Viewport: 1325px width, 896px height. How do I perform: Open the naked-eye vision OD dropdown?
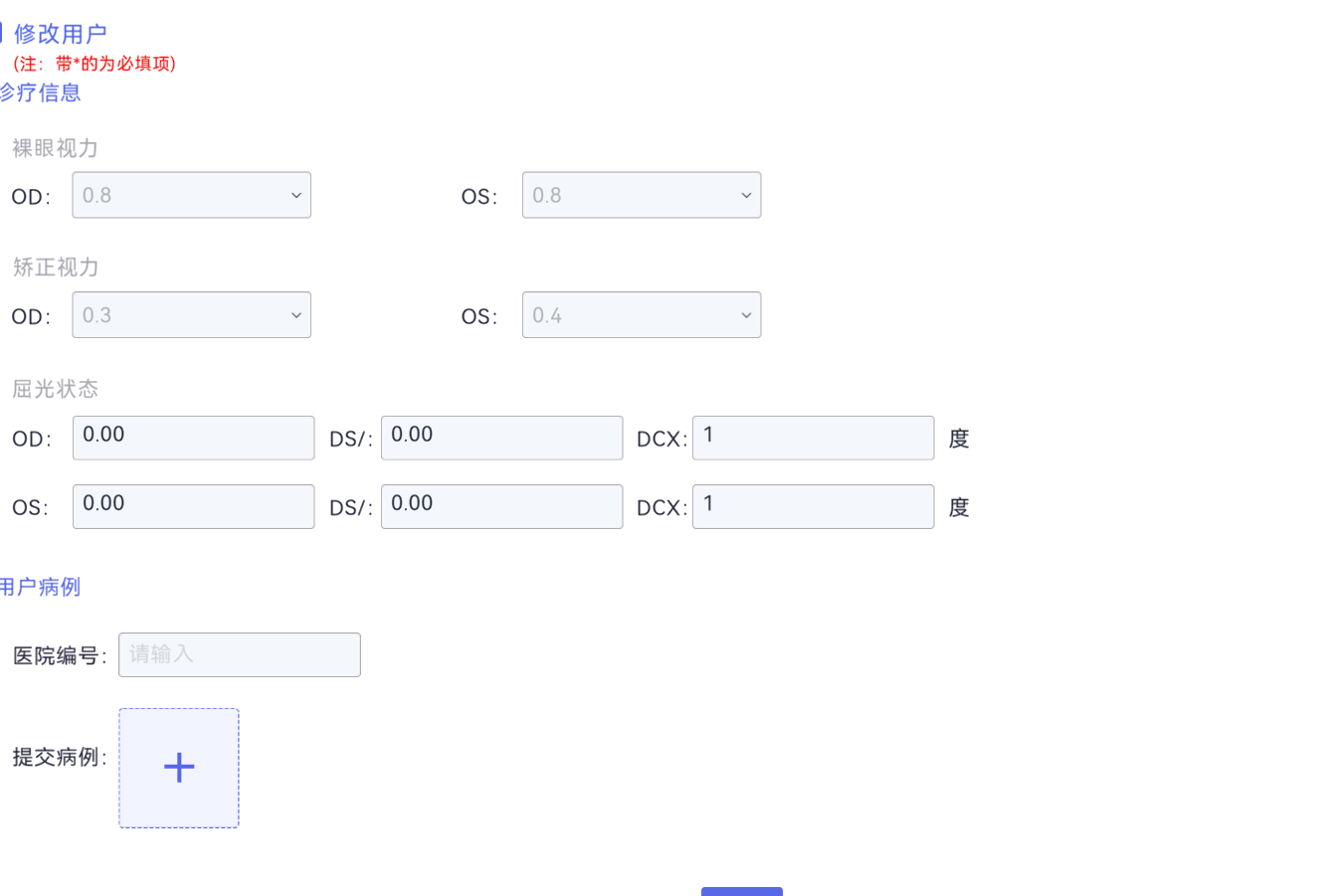tap(191, 195)
